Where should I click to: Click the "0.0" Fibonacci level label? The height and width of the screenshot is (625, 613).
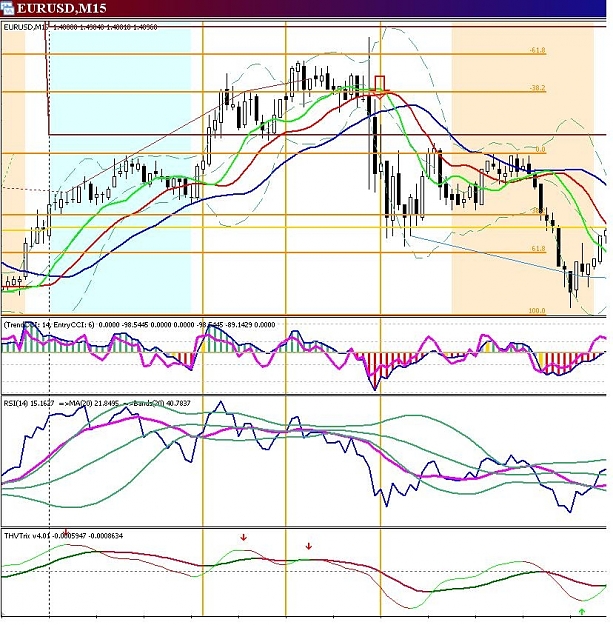[x=540, y=149]
